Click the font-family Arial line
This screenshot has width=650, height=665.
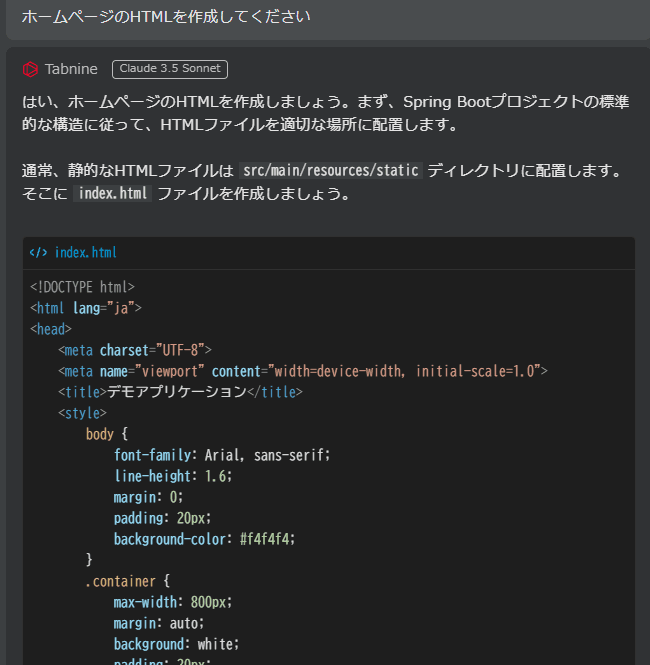(x=221, y=455)
